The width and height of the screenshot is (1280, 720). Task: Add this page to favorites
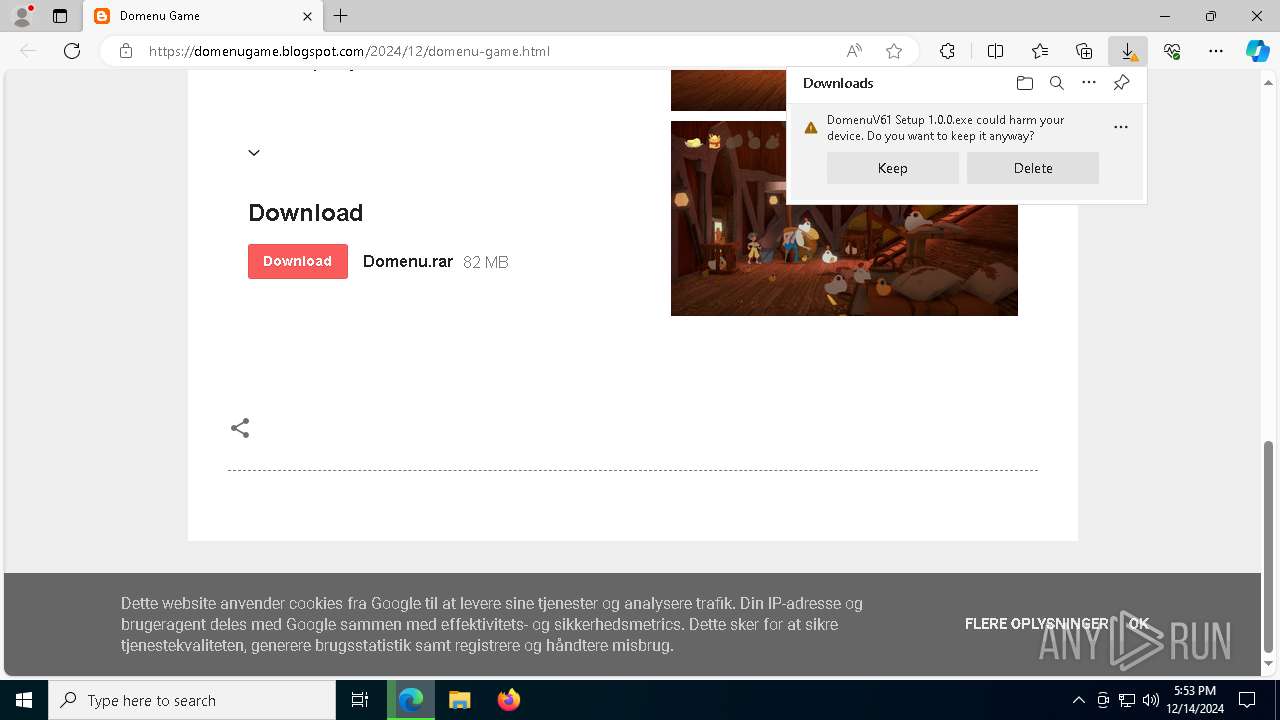pos(894,51)
